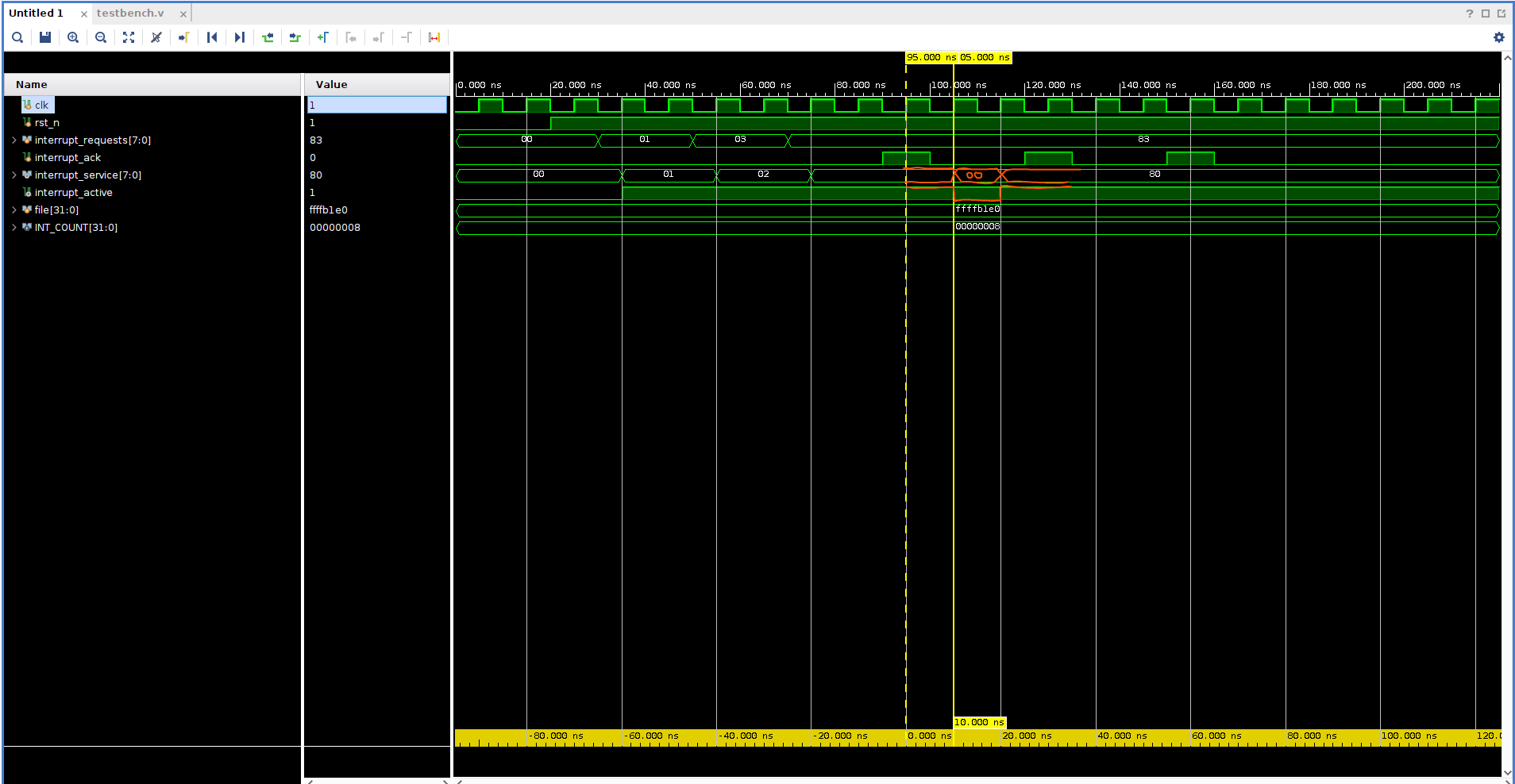Select the rst_n signal
The height and width of the screenshot is (784, 1515).
[x=47, y=123]
